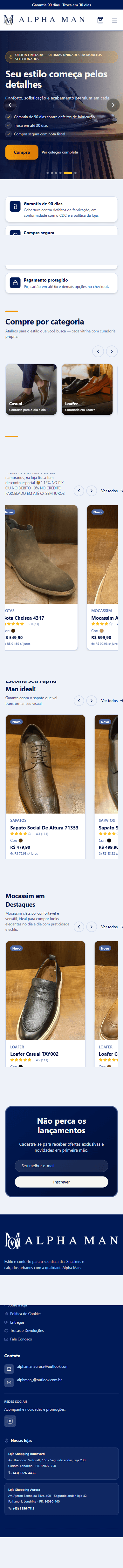
Task: Click the Inscrever newsletter button
Action: click(62, 1182)
